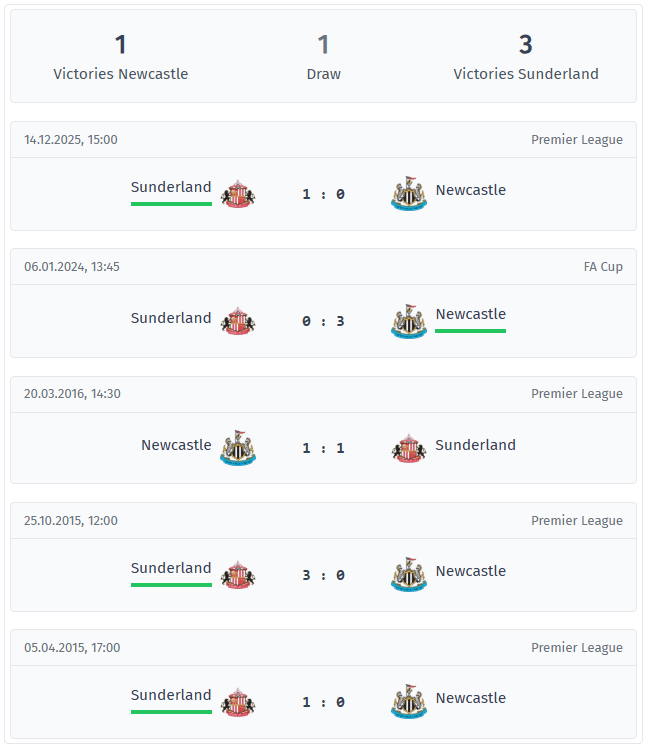The image size is (647, 751).
Task: Click Sunderland crest in 20.03.2016 match
Action: coord(408,447)
